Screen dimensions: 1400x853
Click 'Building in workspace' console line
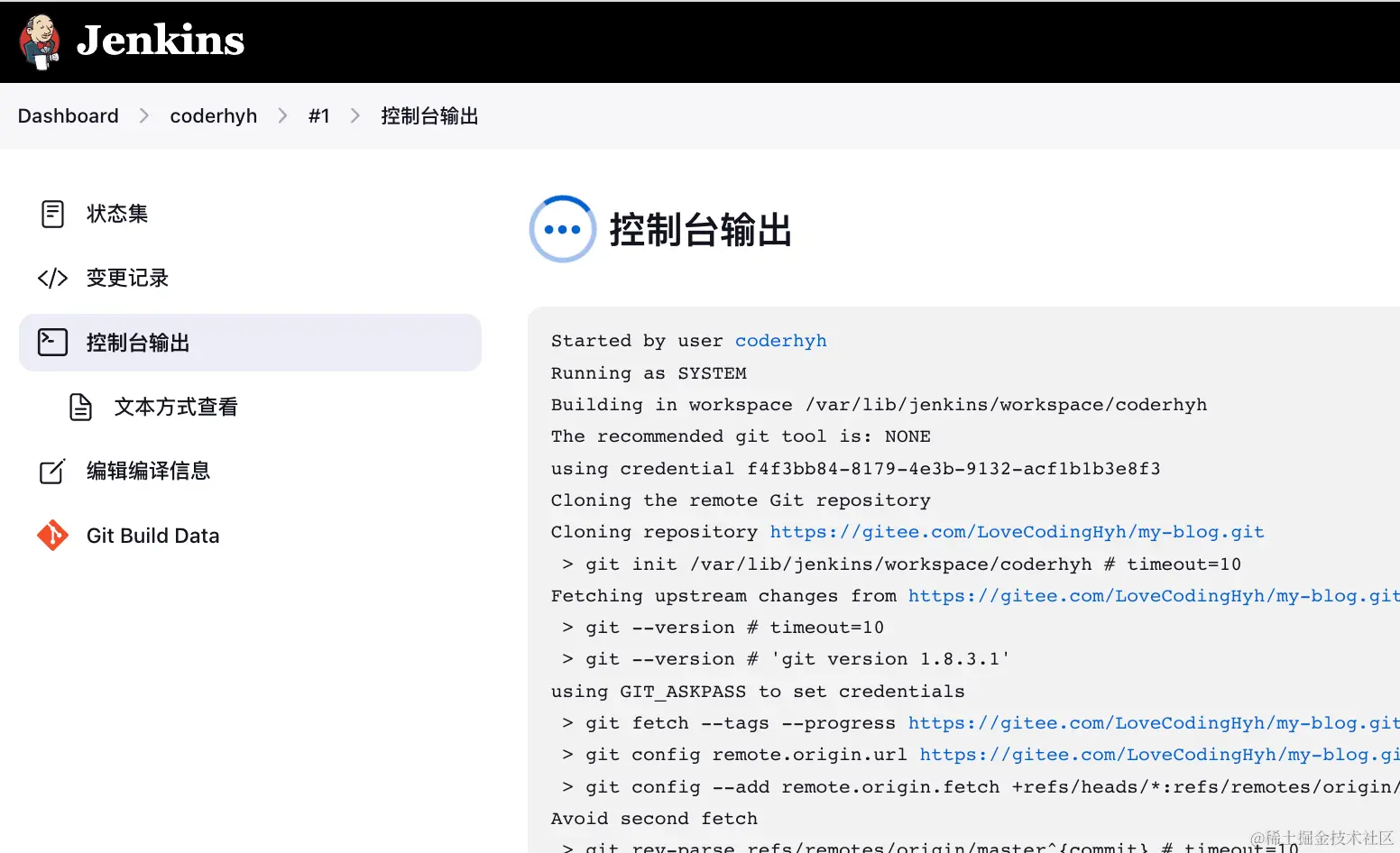click(879, 405)
